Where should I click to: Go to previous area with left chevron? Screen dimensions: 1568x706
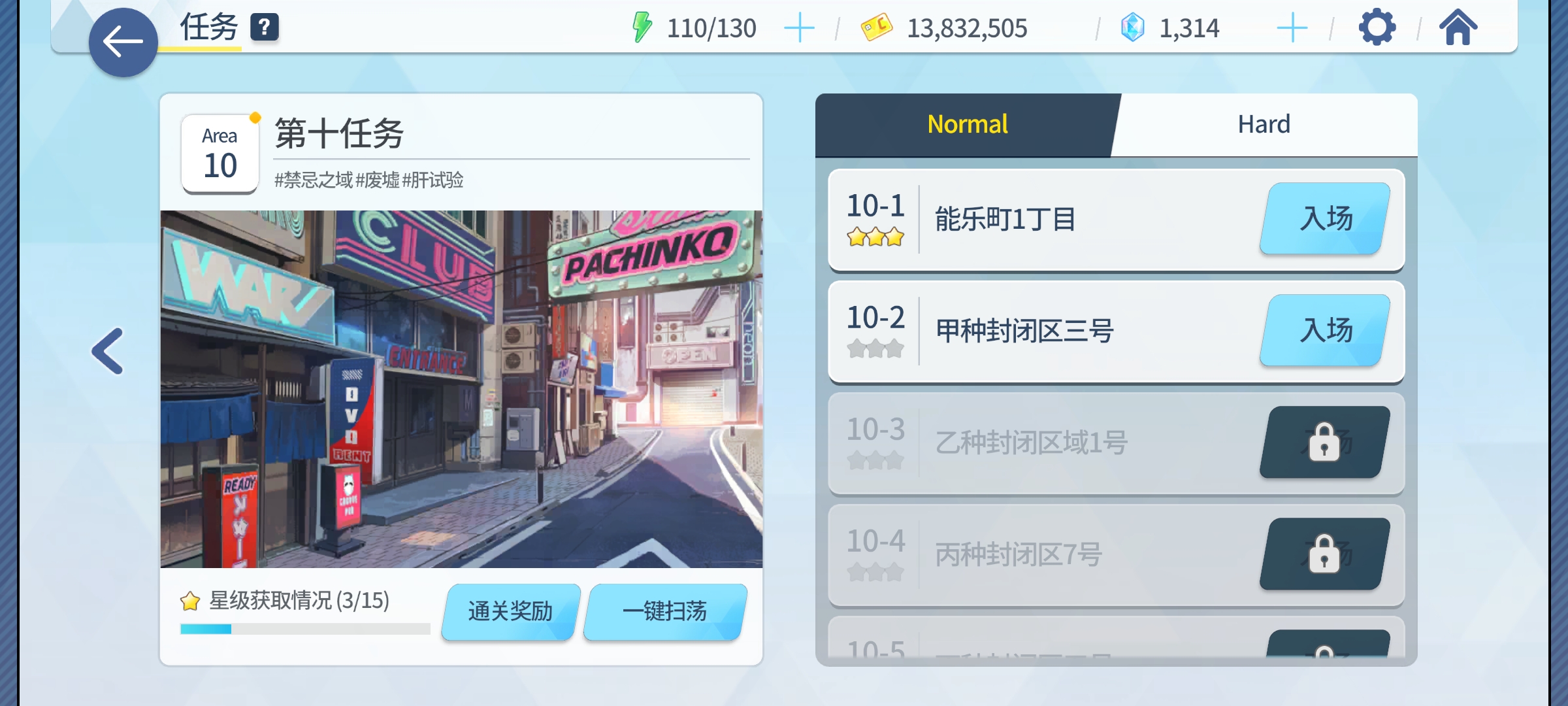point(108,351)
